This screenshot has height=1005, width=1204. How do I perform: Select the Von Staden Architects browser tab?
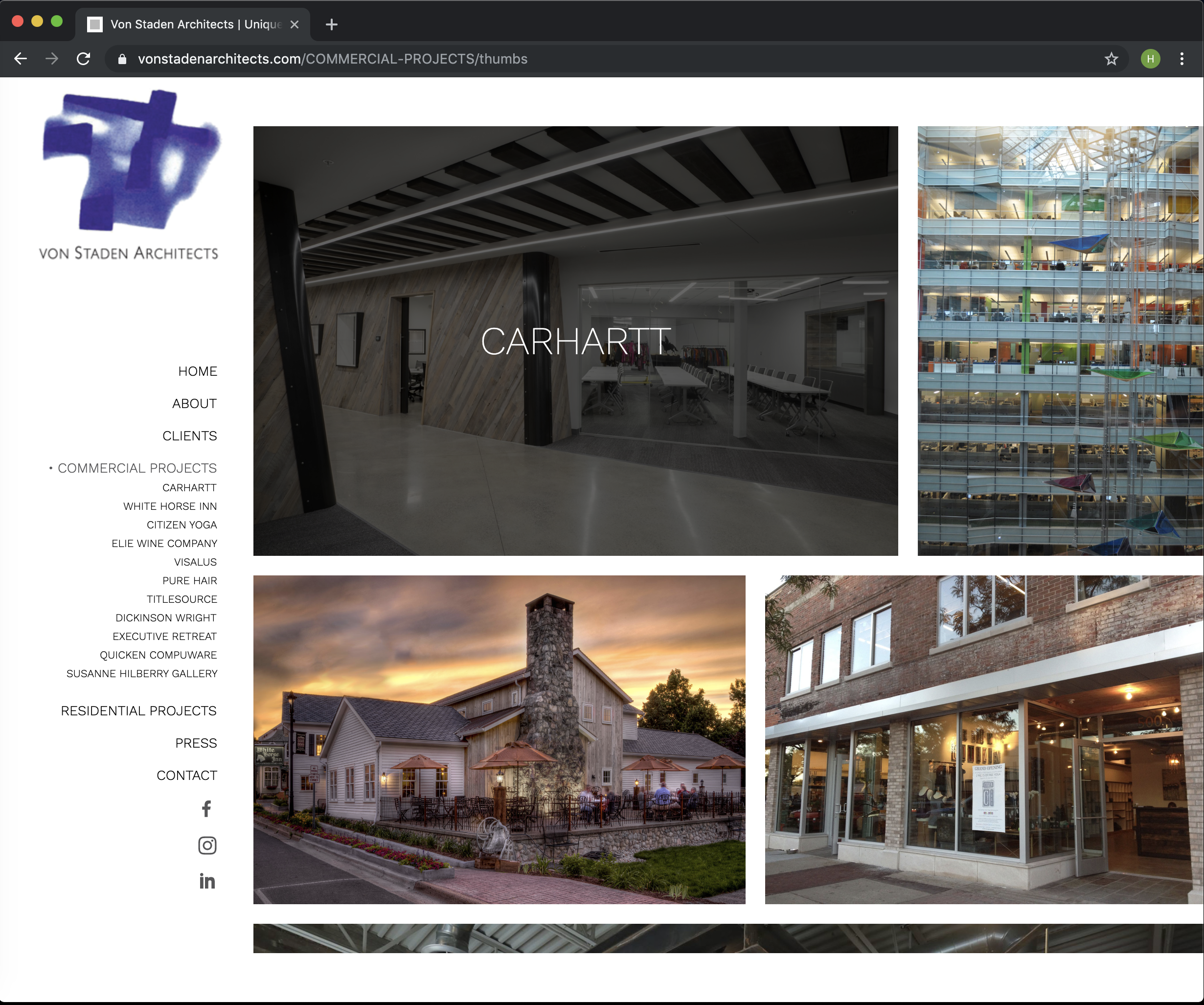(193, 24)
